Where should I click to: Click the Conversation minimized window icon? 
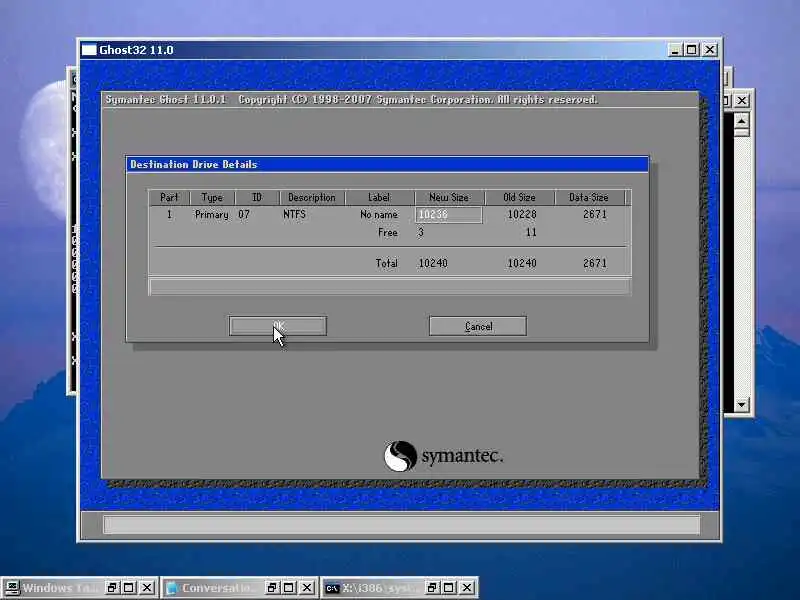(172, 587)
